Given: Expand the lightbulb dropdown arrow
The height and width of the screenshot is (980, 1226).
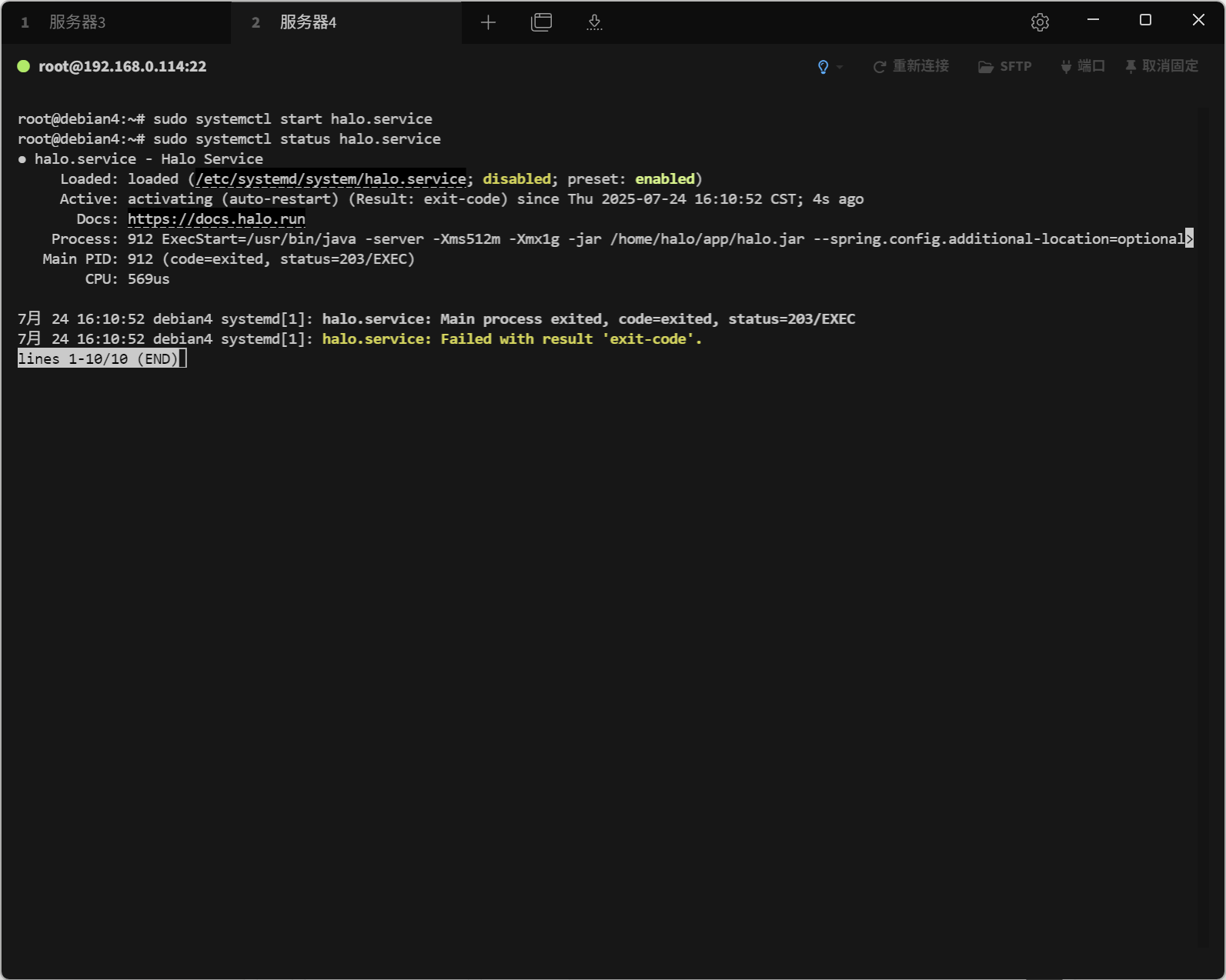Looking at the screenshot, I should 840,68.
